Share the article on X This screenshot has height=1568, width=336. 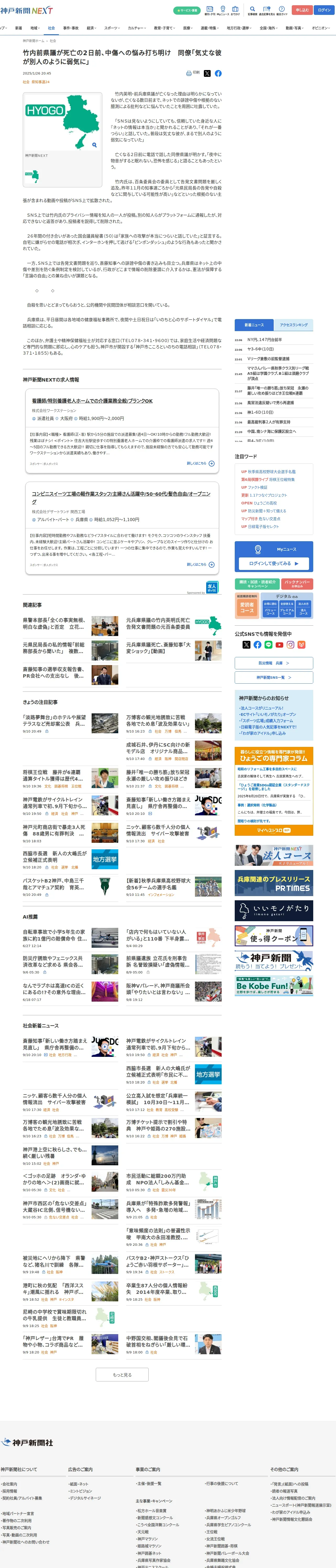[x=207, y=73]
